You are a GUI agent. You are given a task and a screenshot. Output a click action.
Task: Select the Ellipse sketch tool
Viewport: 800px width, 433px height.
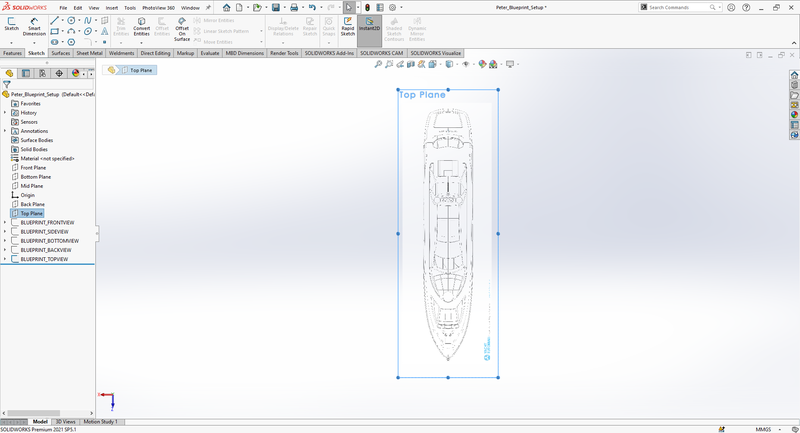tap(88, 31)
